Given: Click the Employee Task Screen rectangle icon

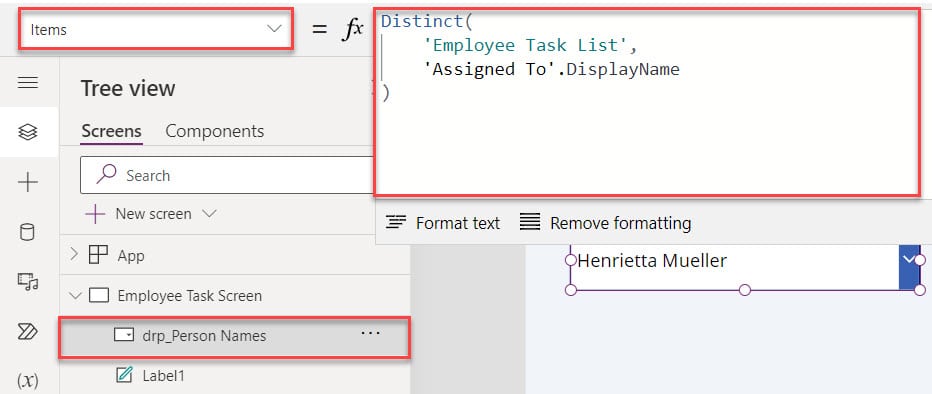Looking at the screenshot, I should (x=99, y=295).
